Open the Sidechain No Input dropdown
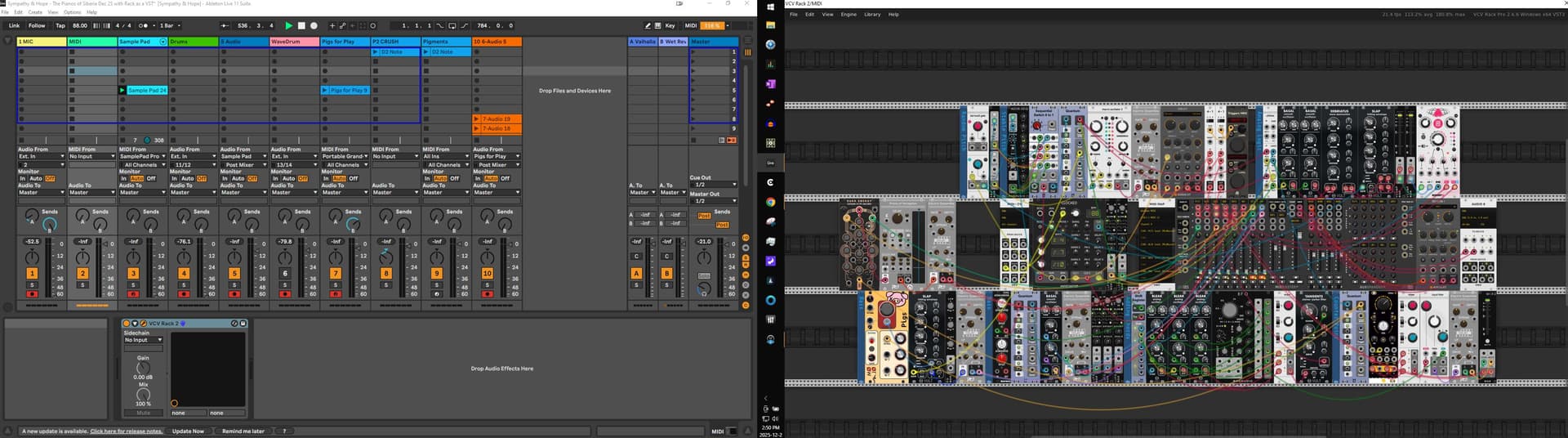The image size is (1568, 438). pyautogui.click(x=143, y=340)
